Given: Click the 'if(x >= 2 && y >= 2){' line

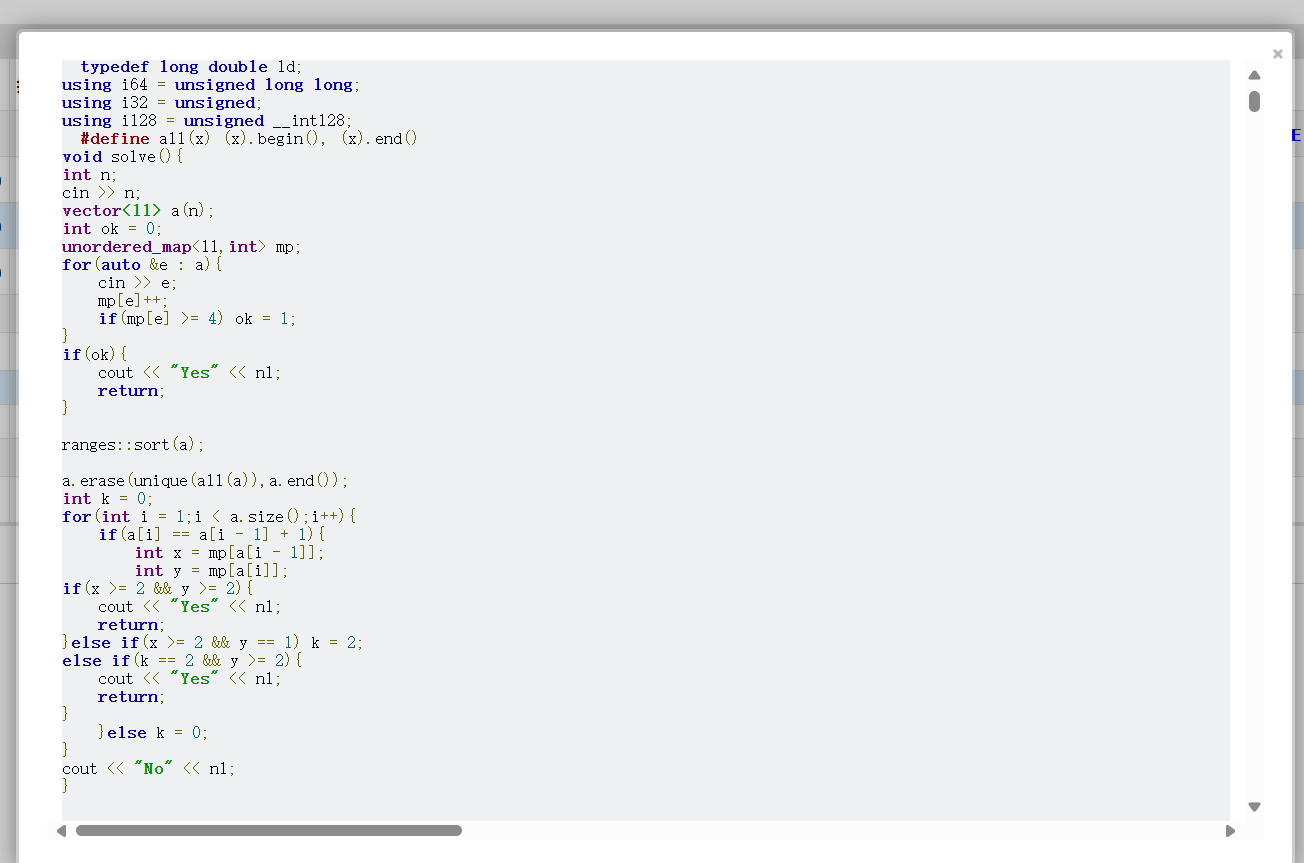Looking at the screenshot, I should 158,589.
